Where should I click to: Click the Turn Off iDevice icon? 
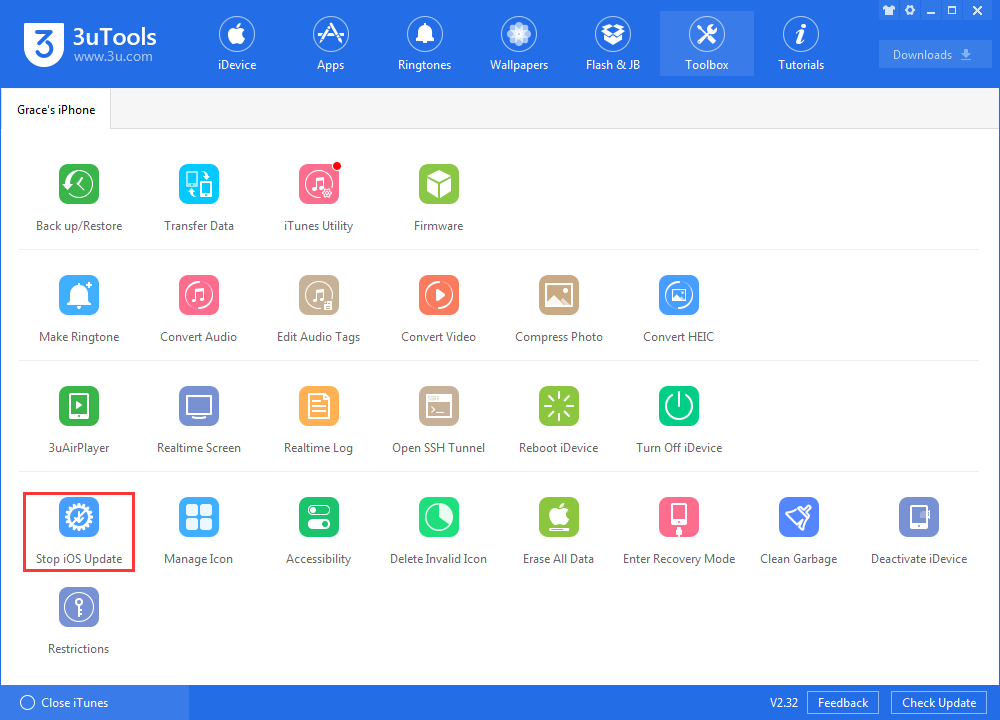point(679,406)
